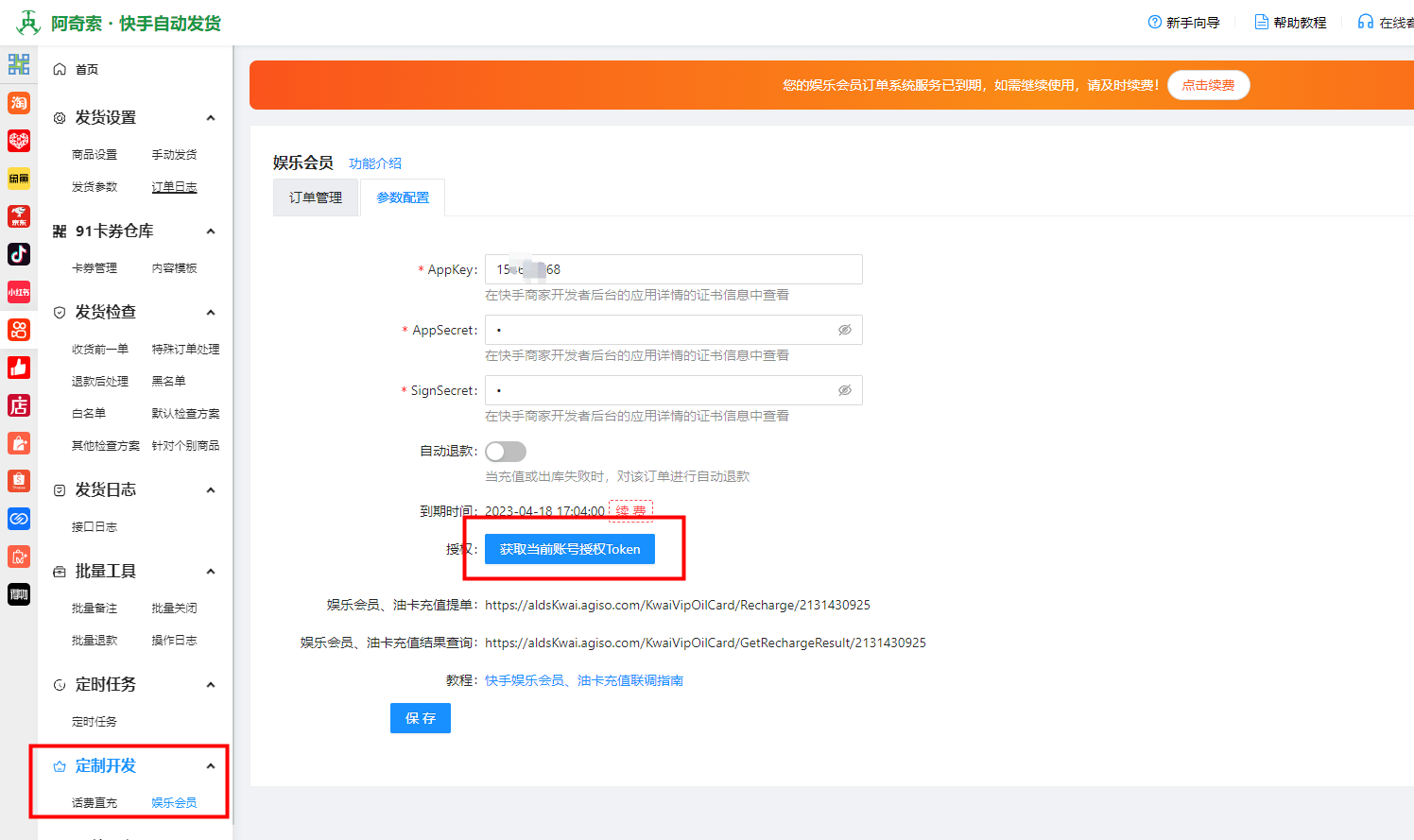Click the AppKey input field
The width and height of the screenshot is (1414, 840).
coord(674,269)
